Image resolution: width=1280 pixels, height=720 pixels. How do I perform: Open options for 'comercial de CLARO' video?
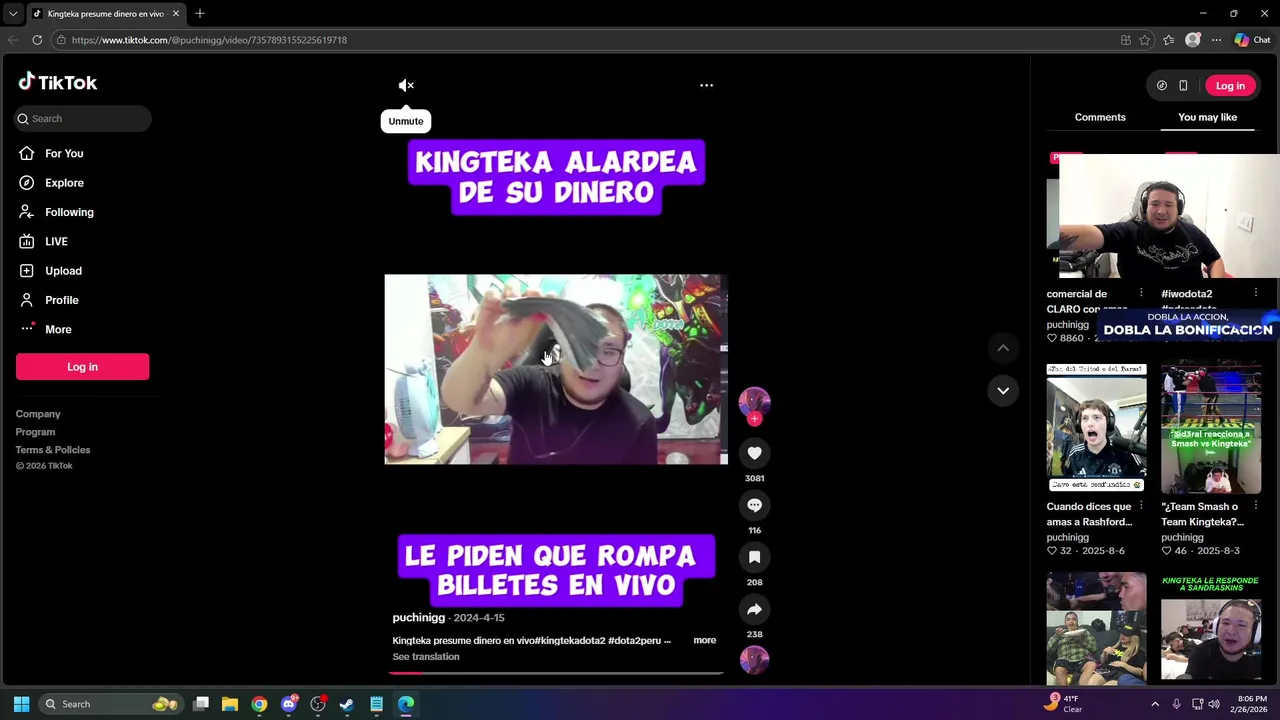pos(1141,294)
